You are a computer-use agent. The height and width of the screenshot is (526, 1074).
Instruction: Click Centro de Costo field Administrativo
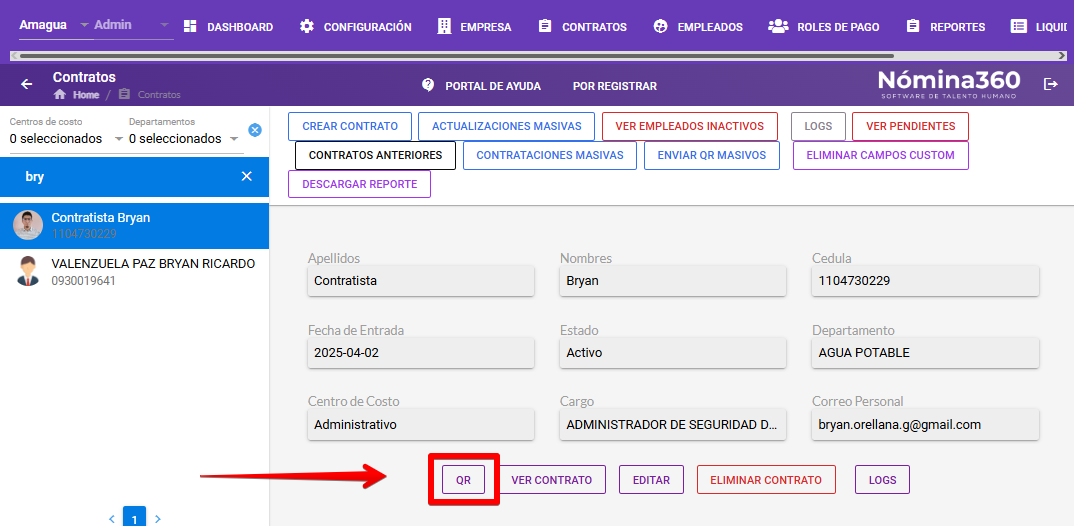click(x=421, y=425)
